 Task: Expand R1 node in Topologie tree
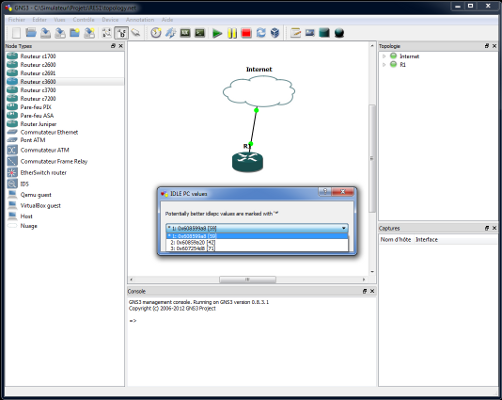(x=384, y=65)
